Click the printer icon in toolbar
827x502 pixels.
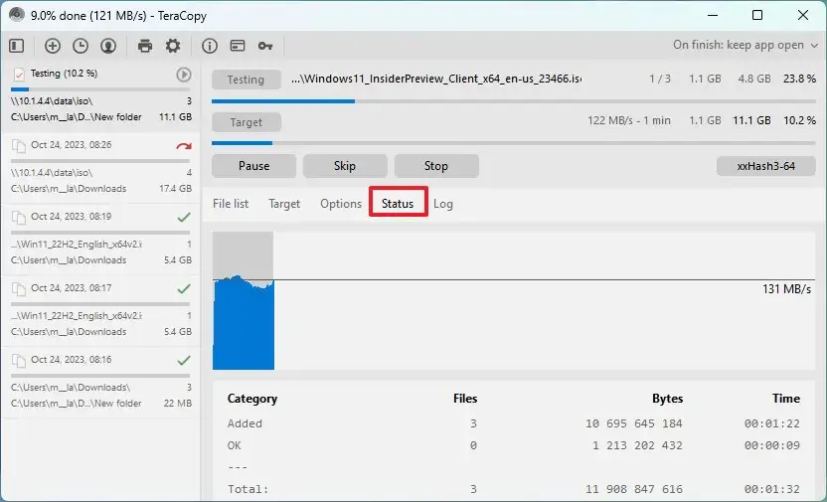[x=145, y=46]
